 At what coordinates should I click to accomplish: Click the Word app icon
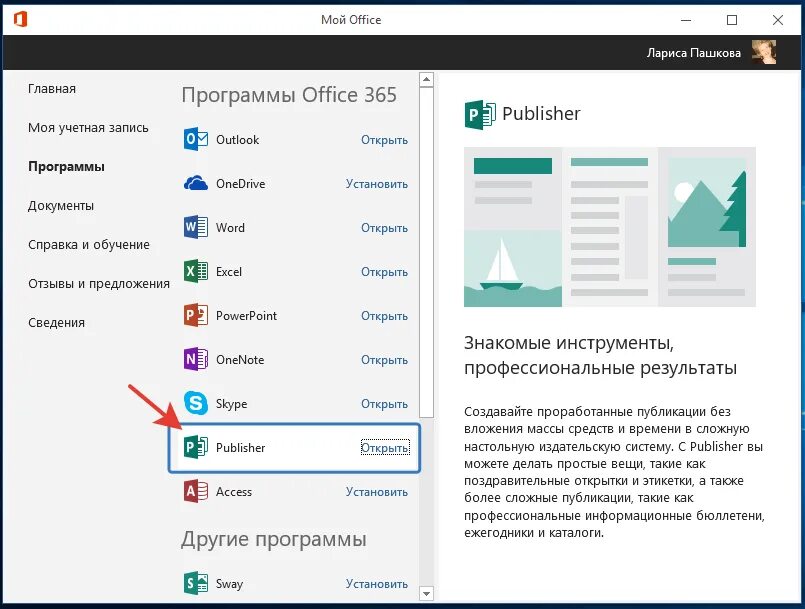click(x=196, y=227)
